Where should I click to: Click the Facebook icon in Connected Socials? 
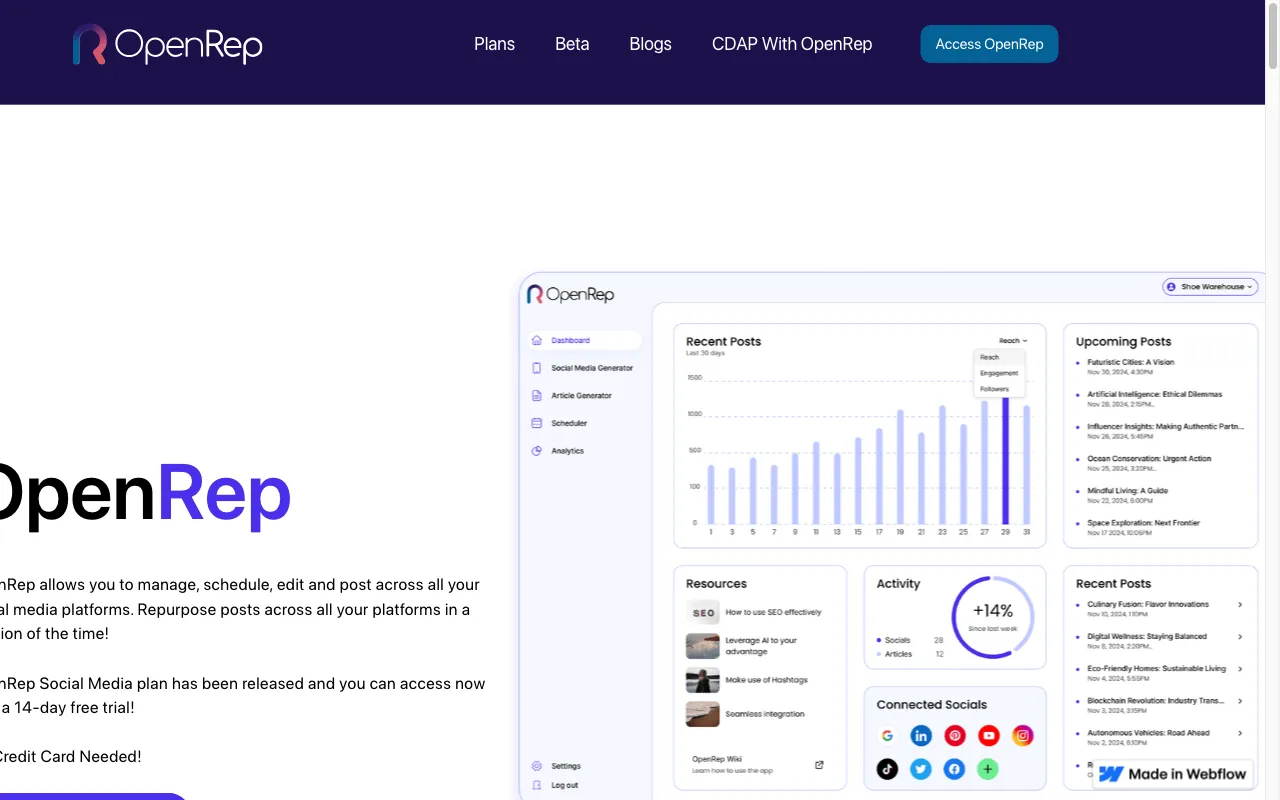[955, 769]
